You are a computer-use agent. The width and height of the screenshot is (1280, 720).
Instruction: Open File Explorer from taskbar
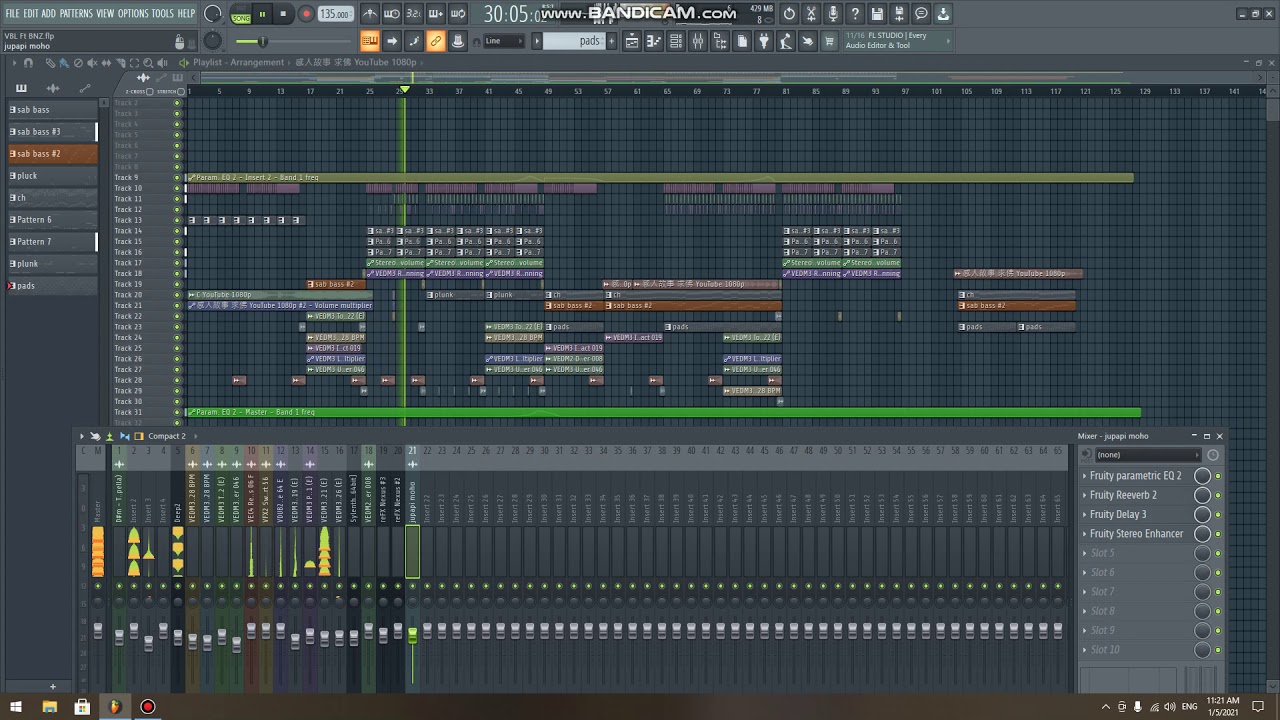[x=49, y=707]
